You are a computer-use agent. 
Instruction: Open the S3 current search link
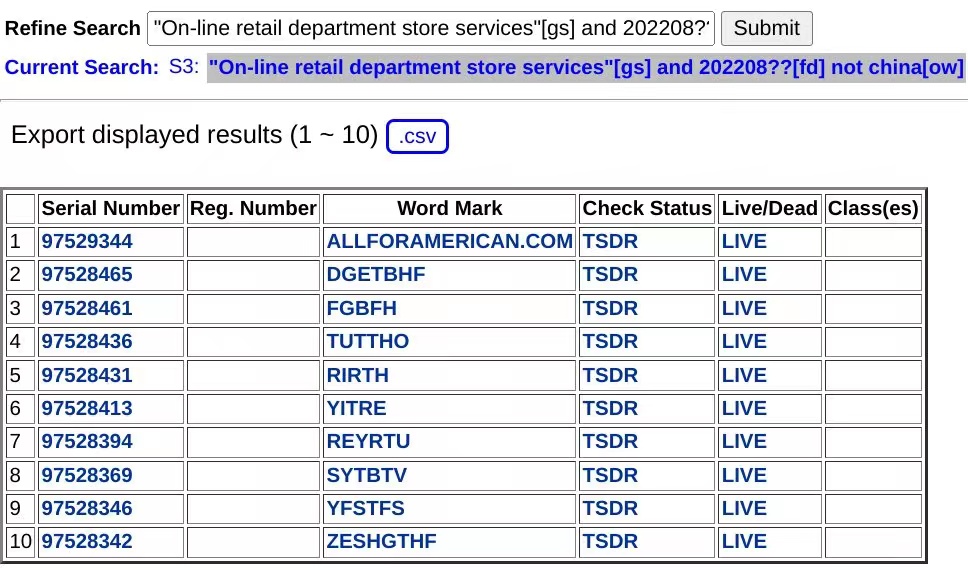pos(184,67)
